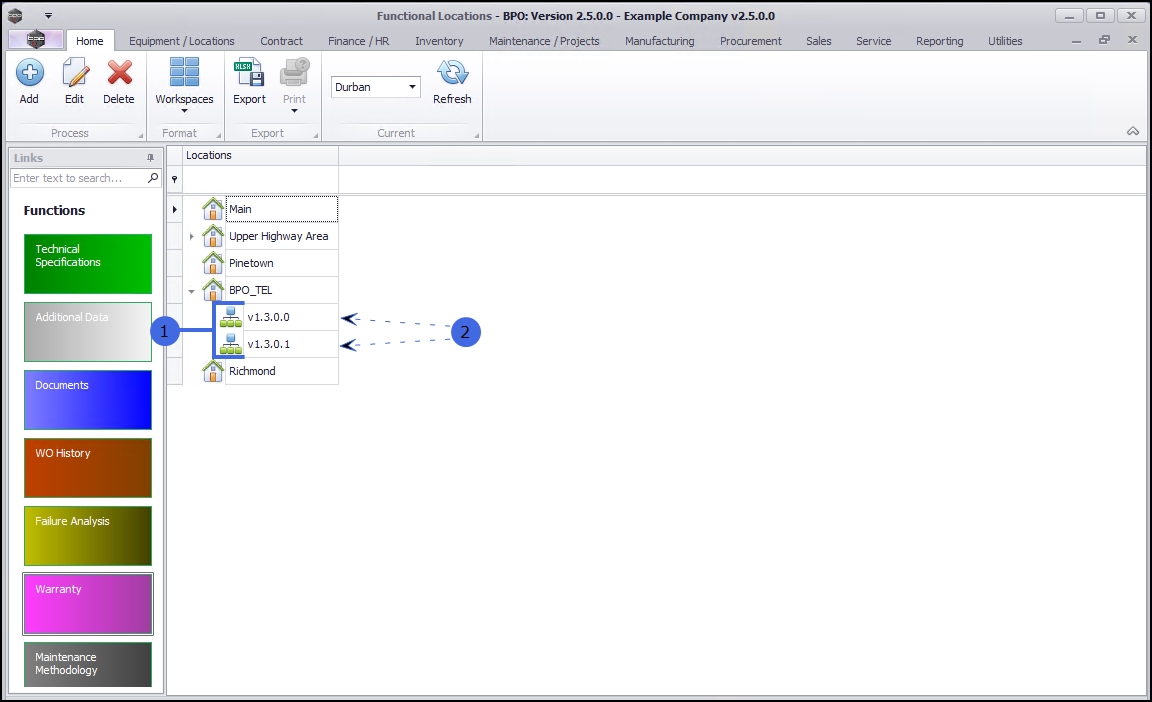The width and height of the screenshot is (1152, 702).
Task: Click the row indicator arrow beside Main
Action: [174, 209]
